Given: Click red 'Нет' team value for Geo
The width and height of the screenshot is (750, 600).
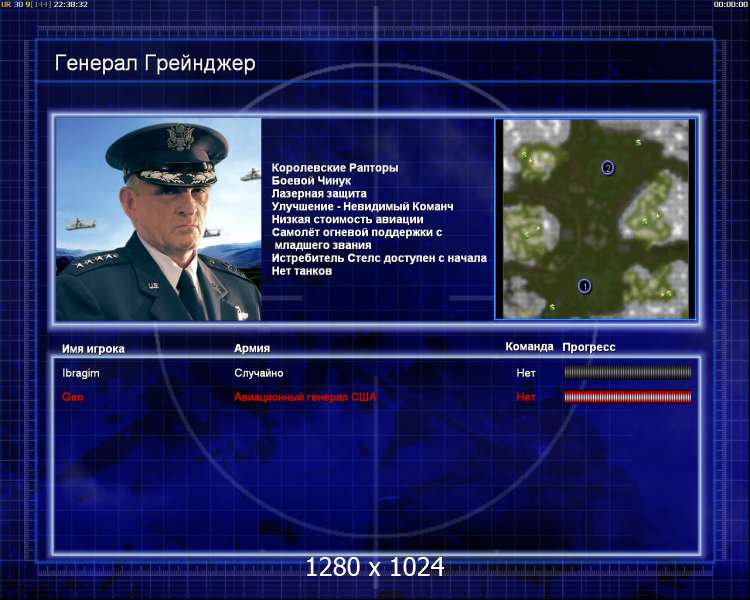Looking at the screenshot, I should coord(526,397).
